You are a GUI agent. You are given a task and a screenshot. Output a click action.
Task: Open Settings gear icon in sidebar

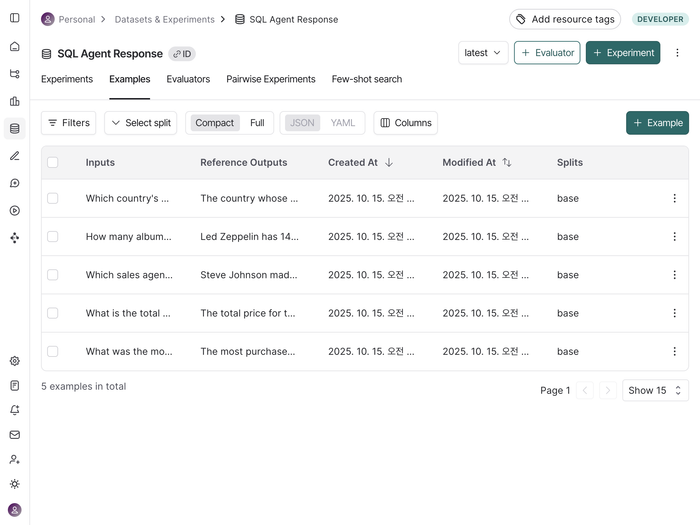[14, 361]
